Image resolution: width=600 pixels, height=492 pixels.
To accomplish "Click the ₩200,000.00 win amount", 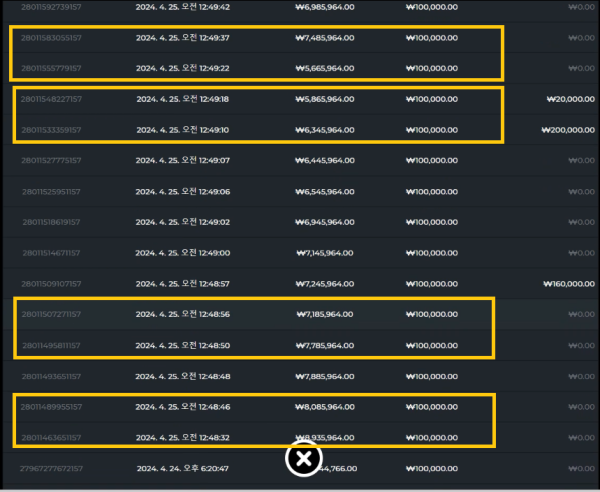I will pos(568,130).
